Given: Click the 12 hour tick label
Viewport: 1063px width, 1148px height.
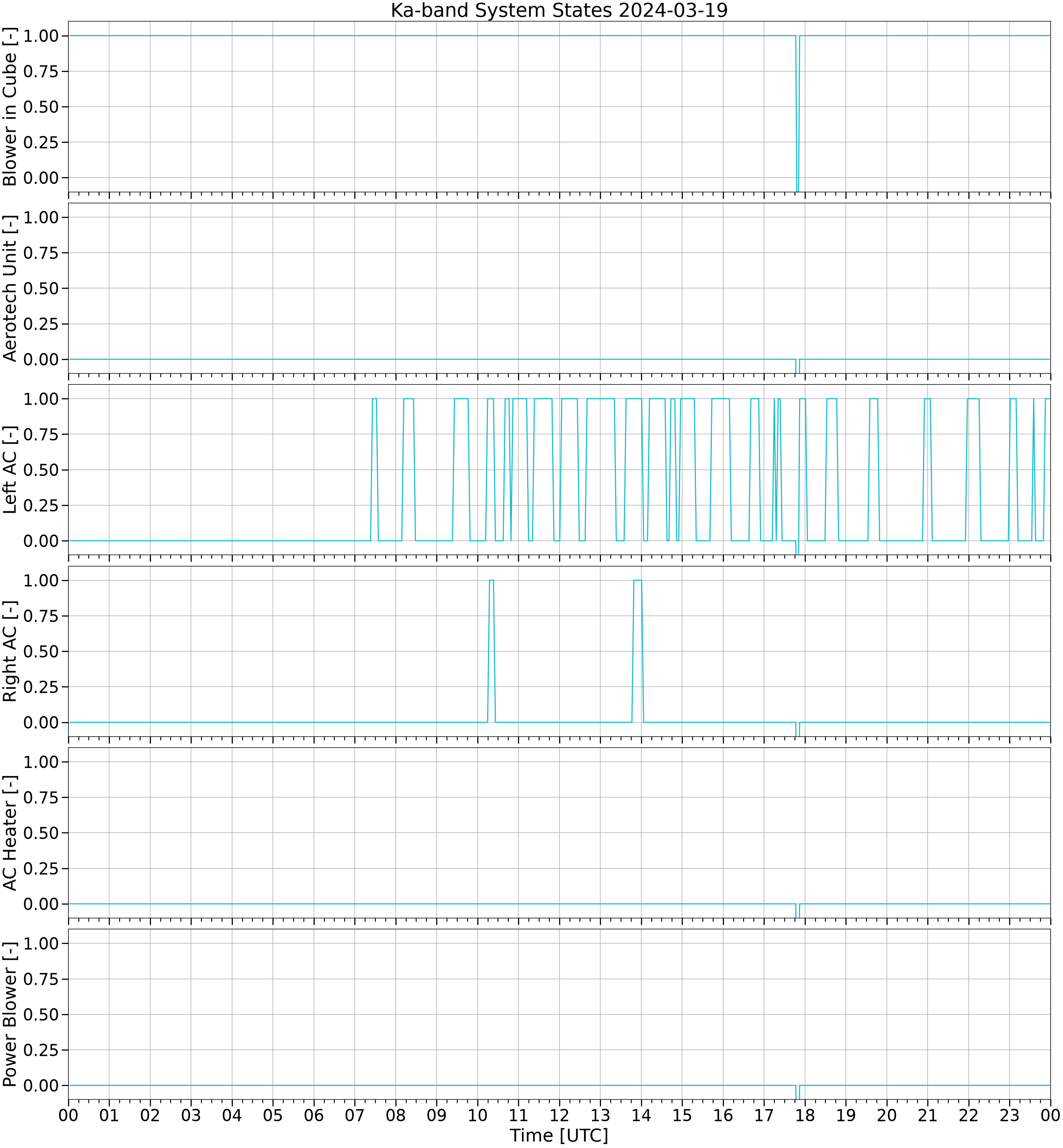Looking at the screenshot, I should click(559, 1115).
